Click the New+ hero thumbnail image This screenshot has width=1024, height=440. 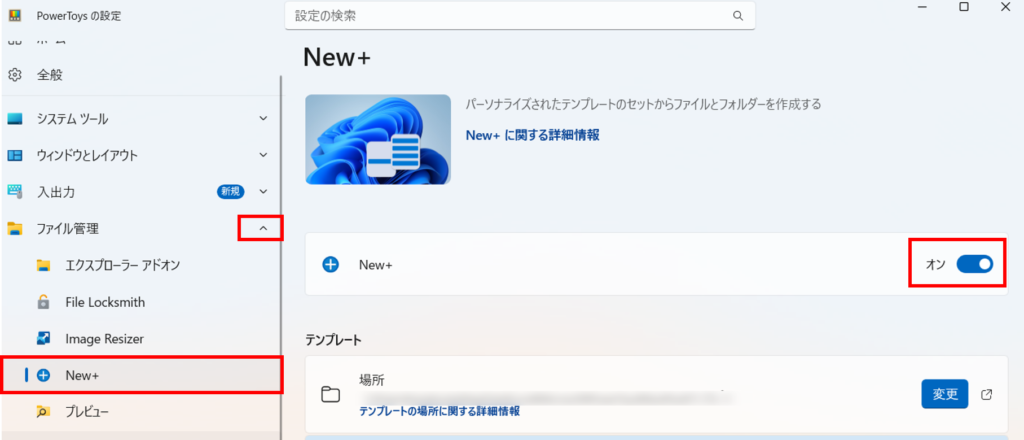click(x=378, y=139)
